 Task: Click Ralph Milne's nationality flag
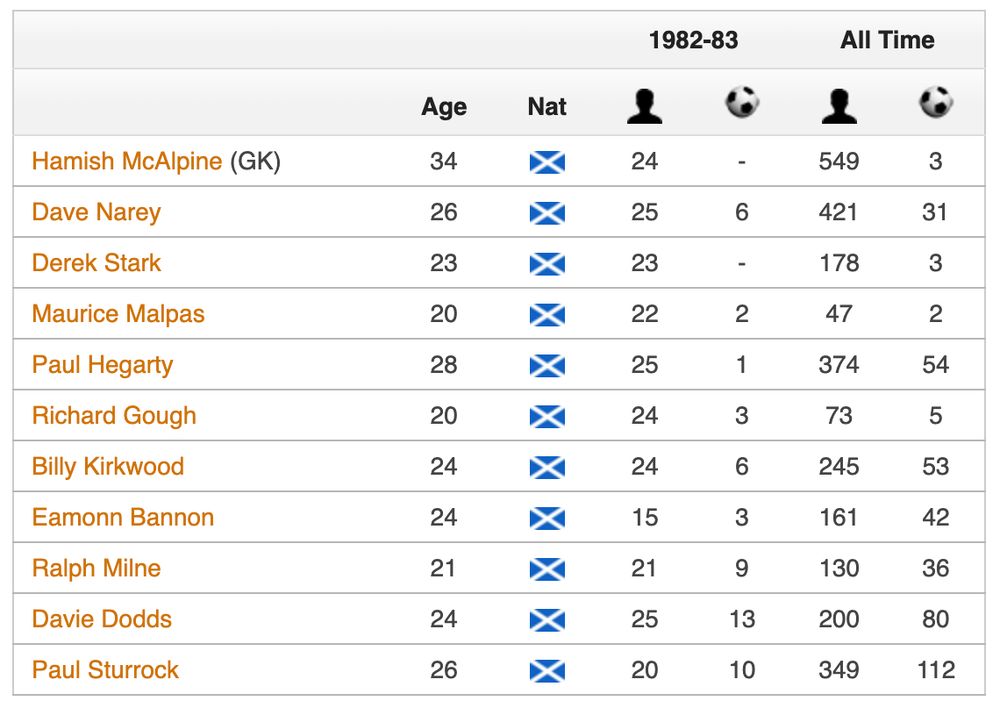[x=547, y=569]
